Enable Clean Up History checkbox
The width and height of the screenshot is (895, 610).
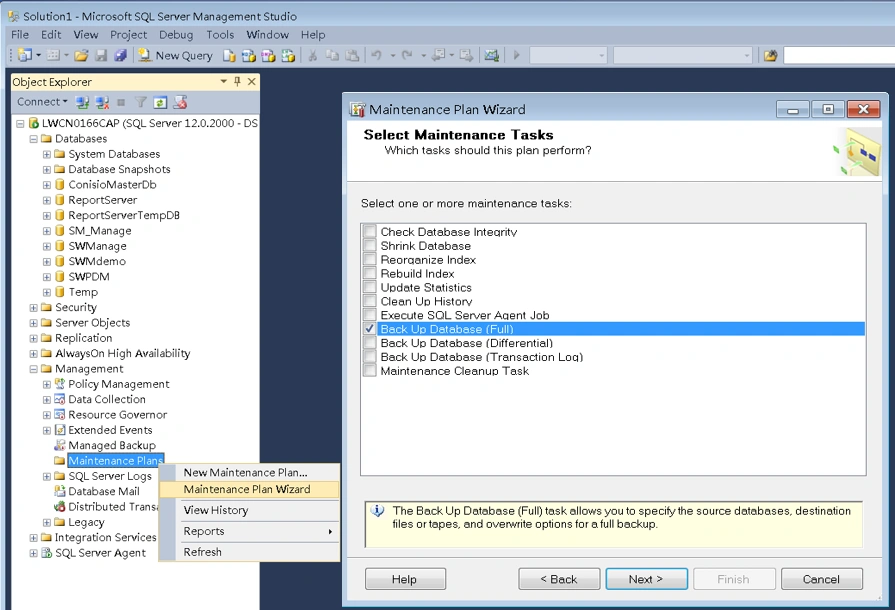coord(370,301)
